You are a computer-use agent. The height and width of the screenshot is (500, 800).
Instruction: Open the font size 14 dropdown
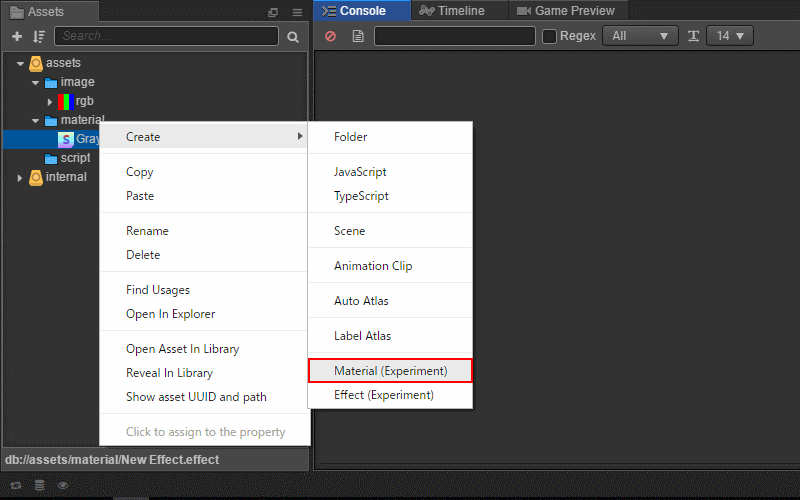coord(730,36)
